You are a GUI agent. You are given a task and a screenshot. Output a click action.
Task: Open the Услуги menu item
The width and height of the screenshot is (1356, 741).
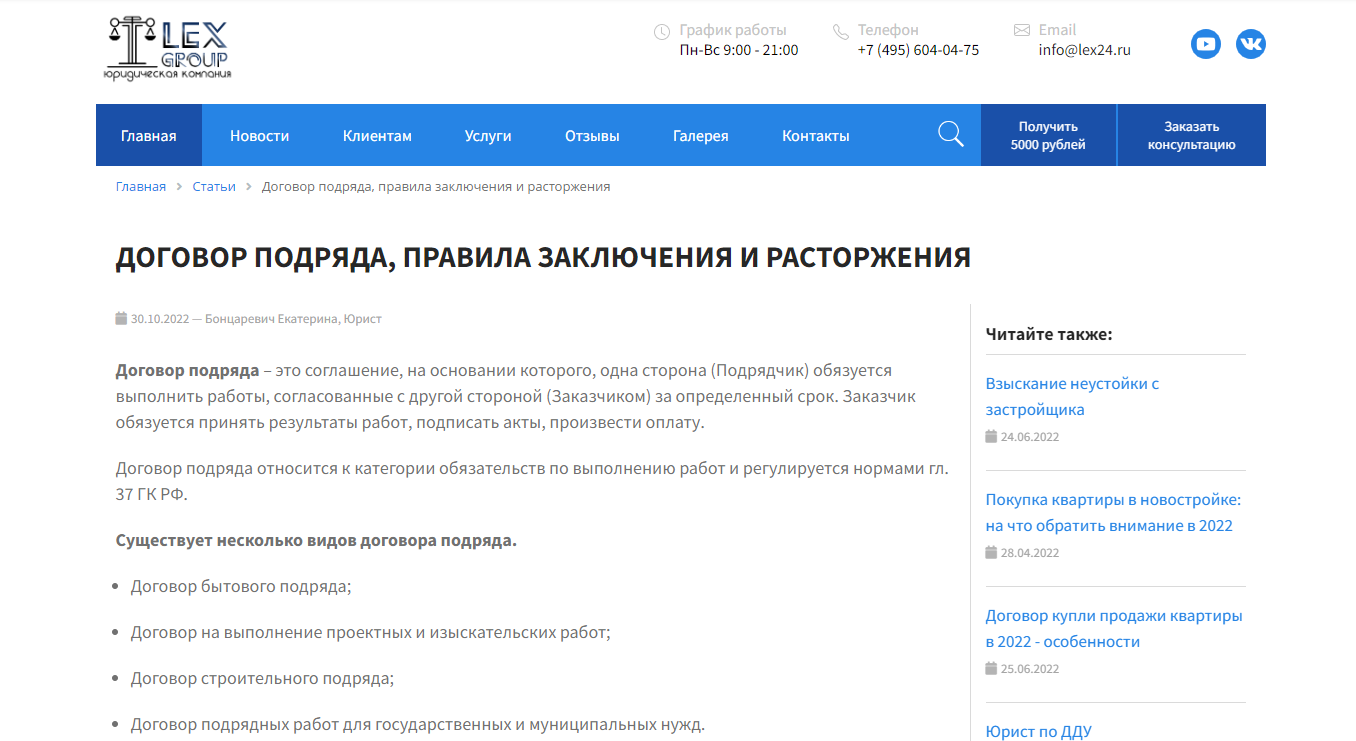click(488, 135)
